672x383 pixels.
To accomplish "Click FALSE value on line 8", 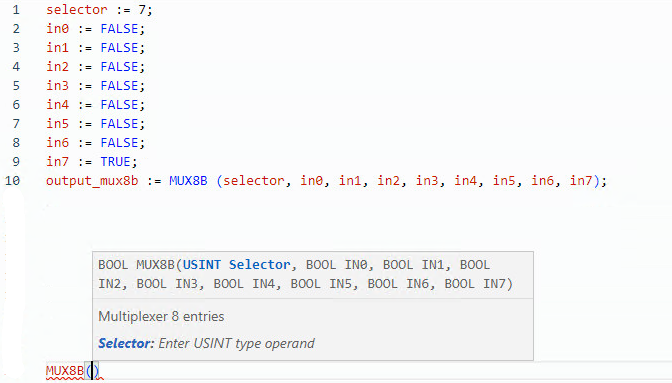I will click(x=119, y=143).
